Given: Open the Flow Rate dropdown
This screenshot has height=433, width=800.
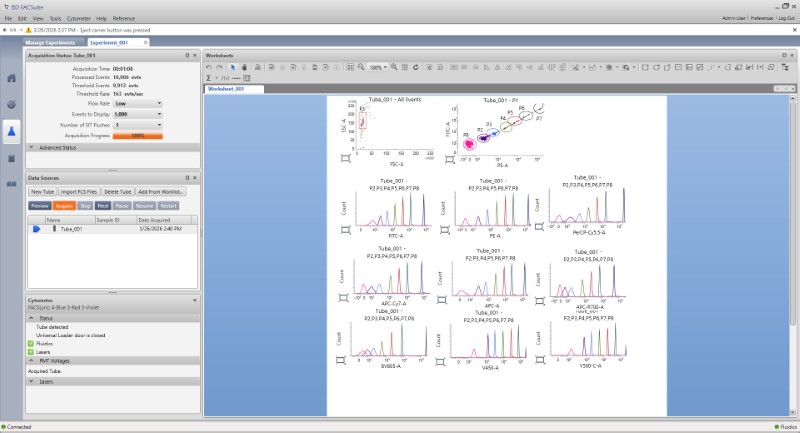Looking at the screenshot, I should point(138,104).
